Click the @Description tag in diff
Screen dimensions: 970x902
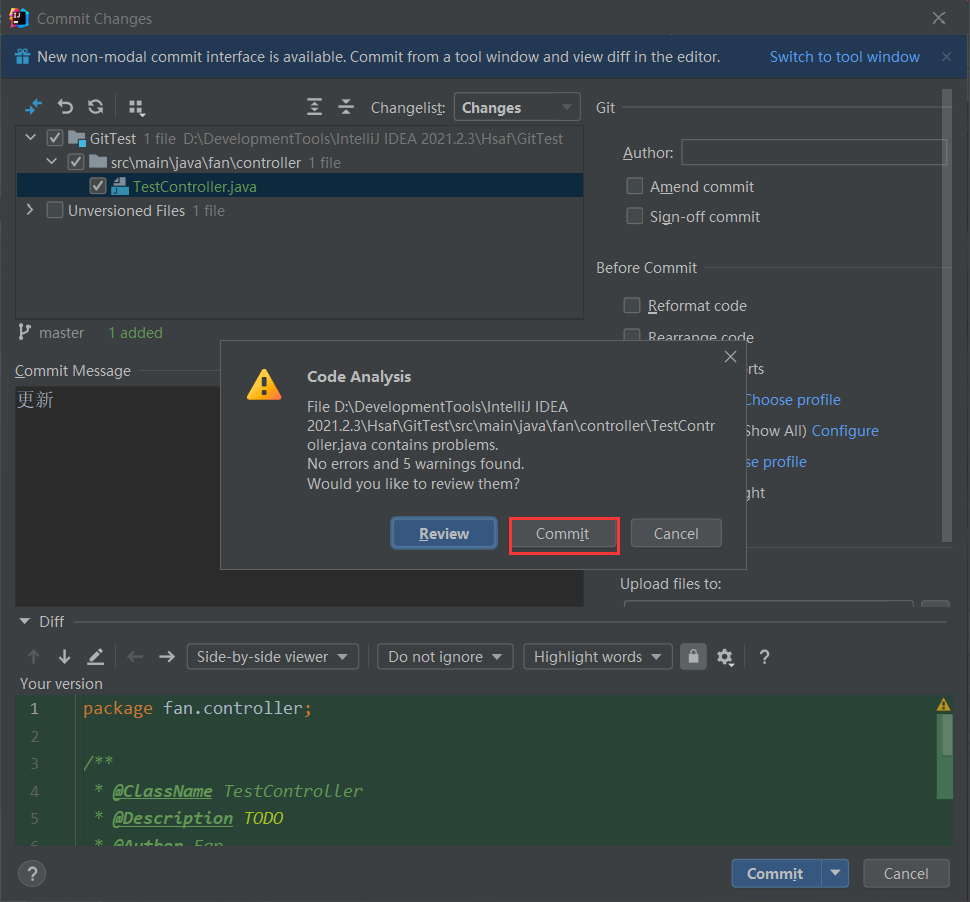(x=173, y=818)
